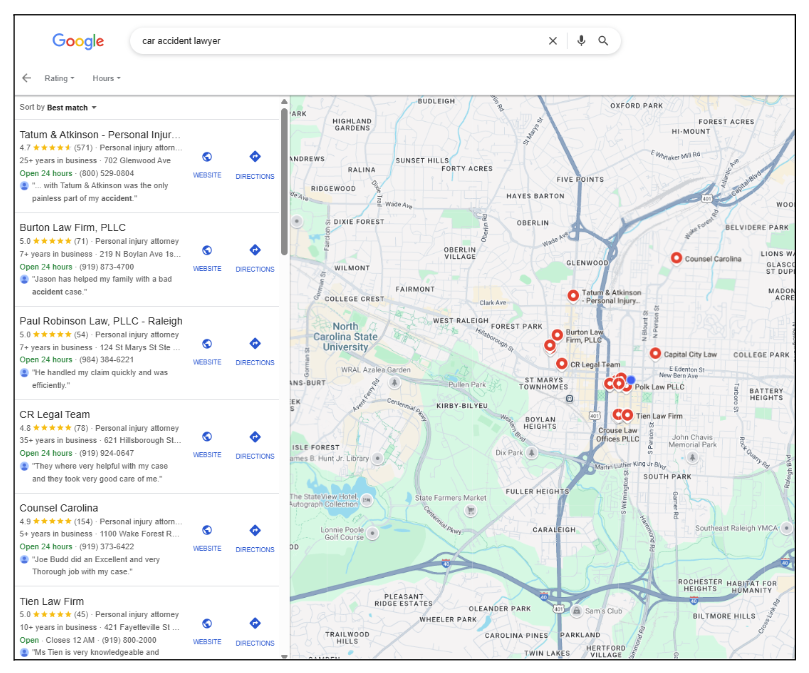Viewport: 809px width, 673px height.
Task: Open website icon for CR Legal Team
Action: coord(207,437)
